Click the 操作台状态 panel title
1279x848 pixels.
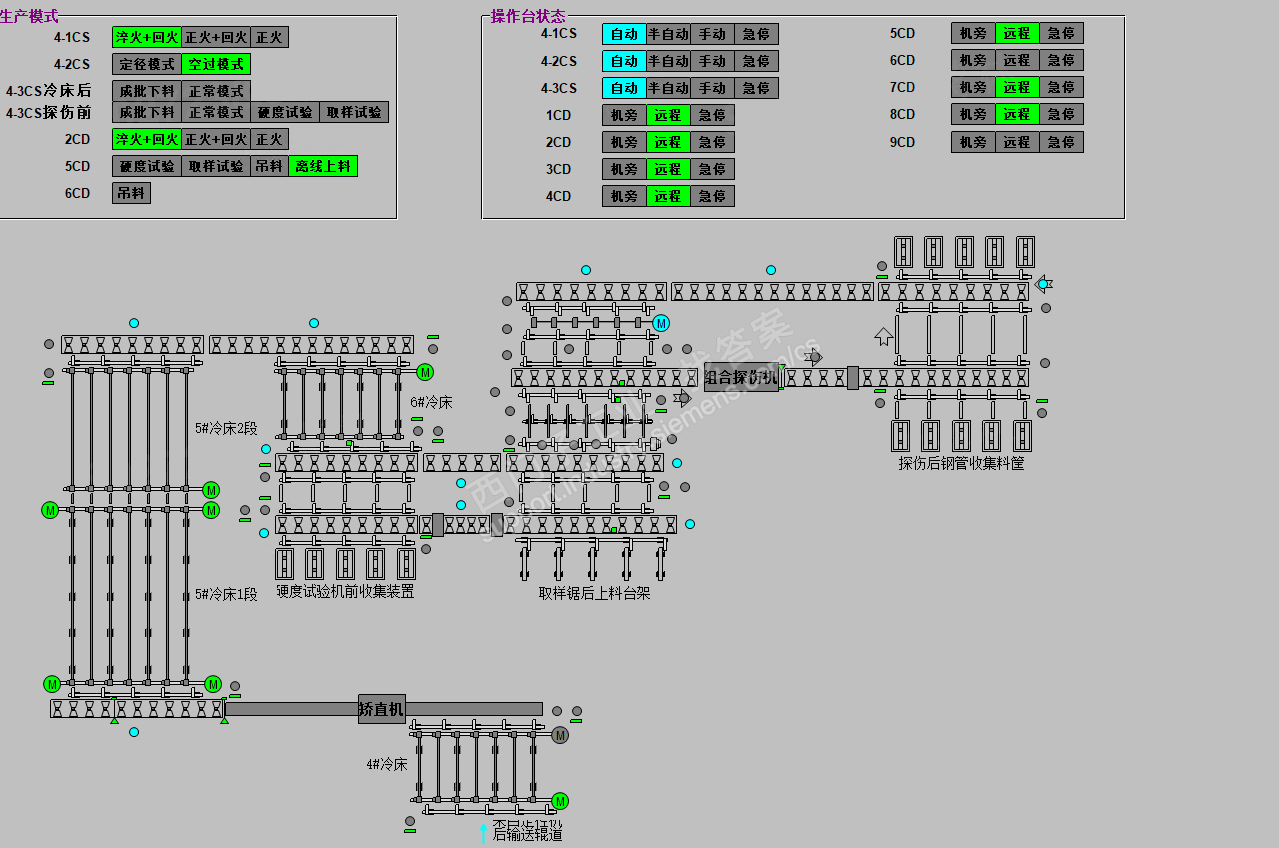click(x=528, y=16)
